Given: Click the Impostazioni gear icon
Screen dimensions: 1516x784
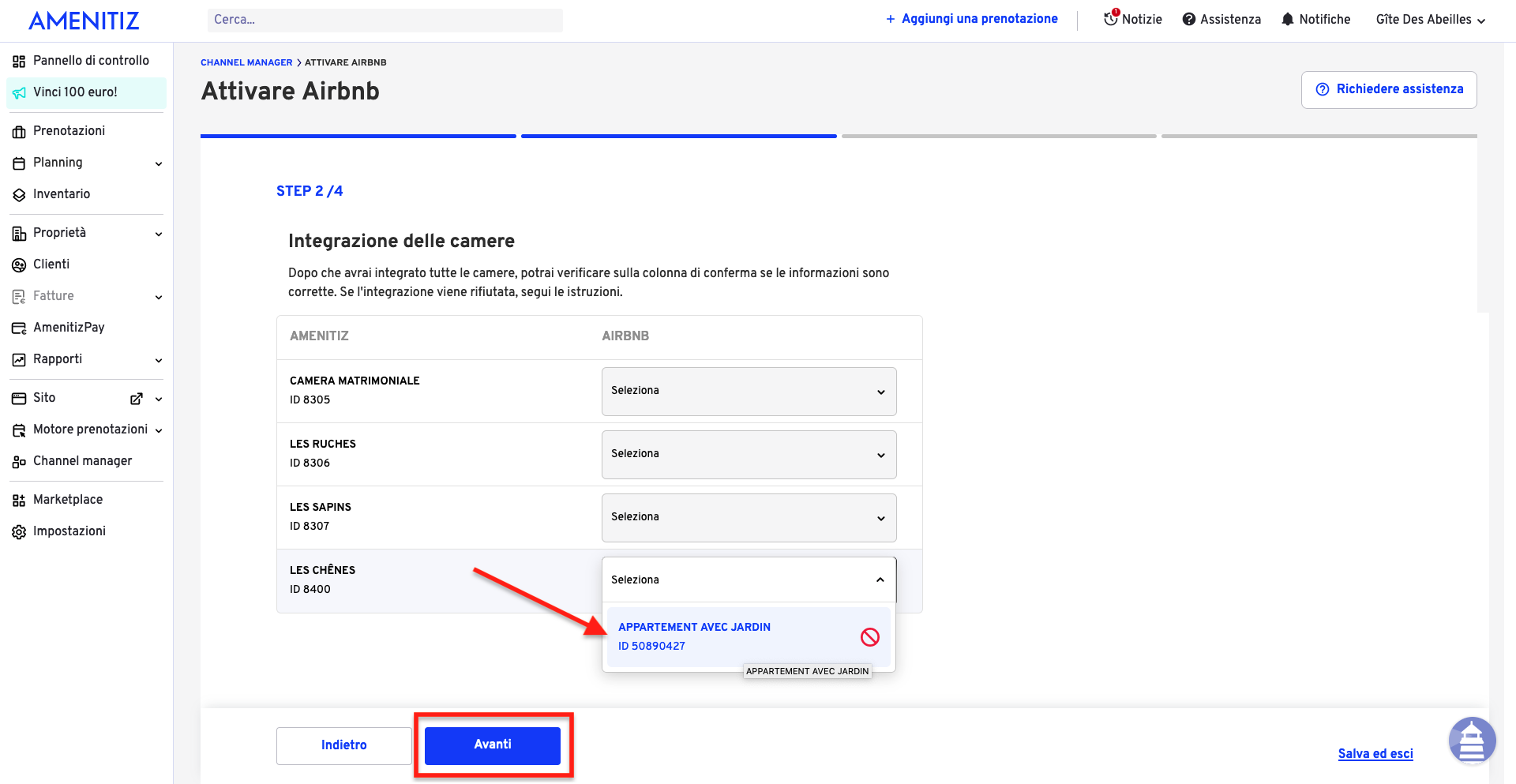Looking at the screenshot, I should point(19,531).
